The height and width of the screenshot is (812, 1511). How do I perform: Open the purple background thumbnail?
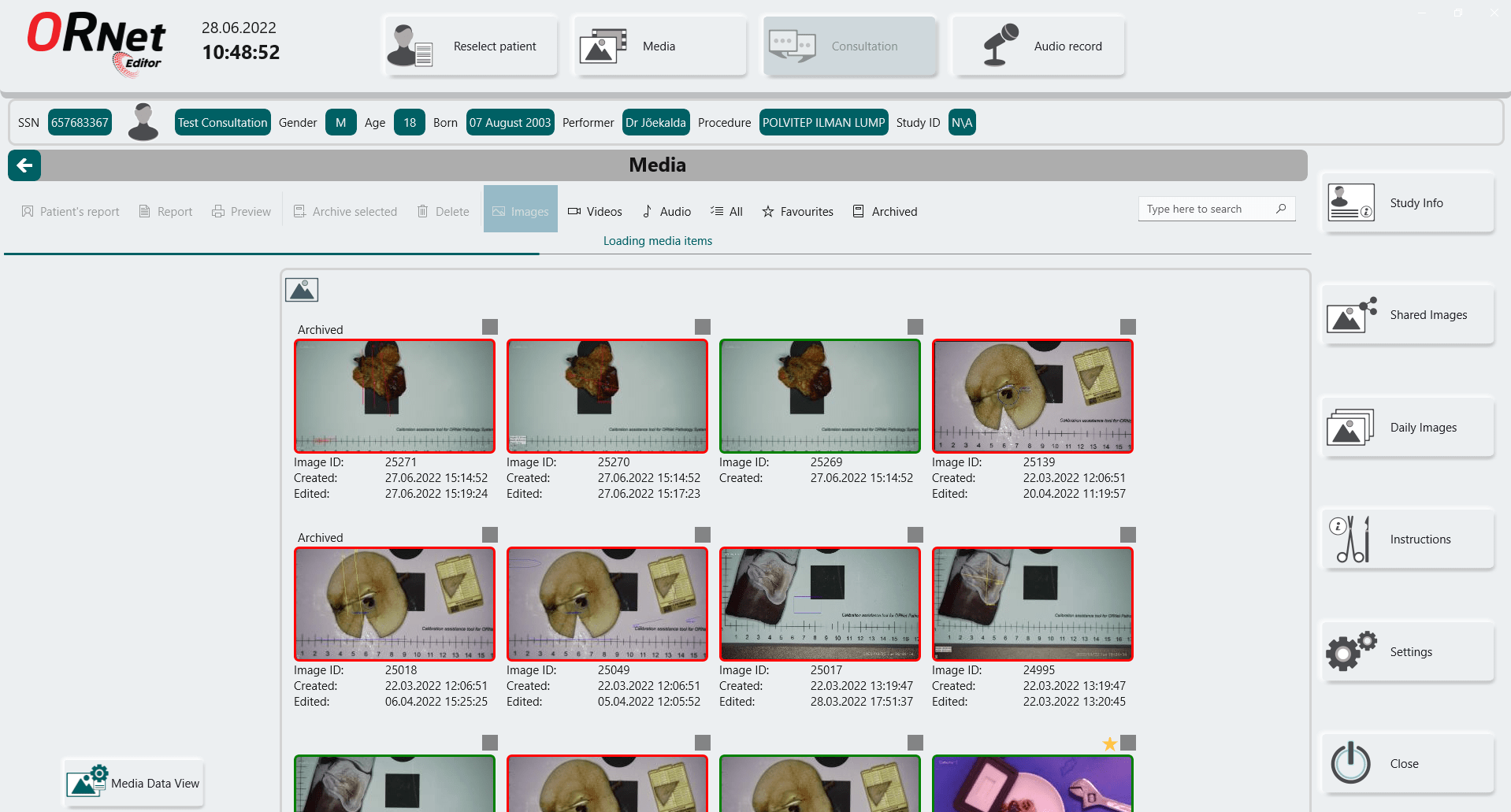pos(1033,784)
